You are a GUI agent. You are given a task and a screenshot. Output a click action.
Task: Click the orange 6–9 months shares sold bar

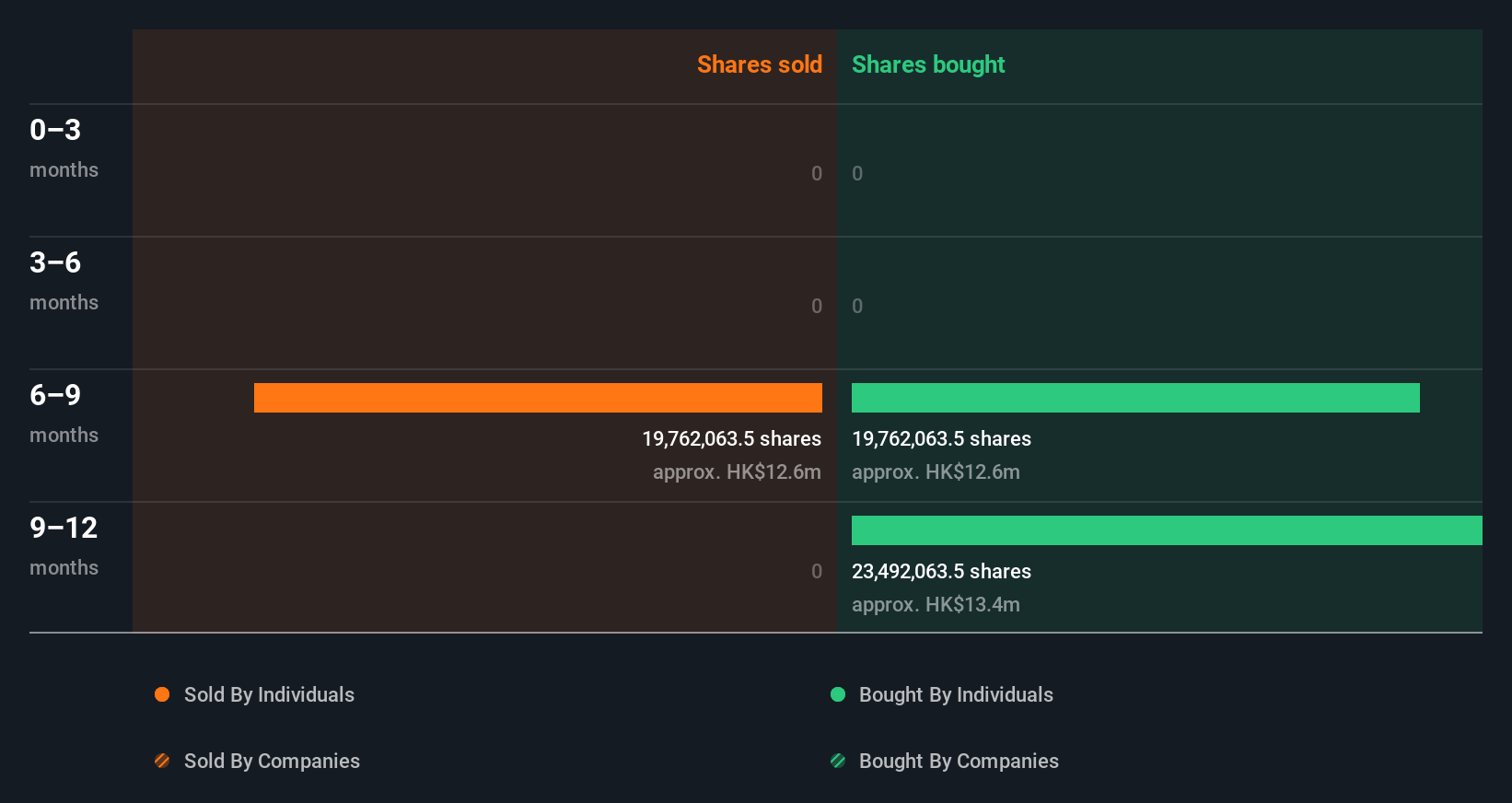point(538,398)
